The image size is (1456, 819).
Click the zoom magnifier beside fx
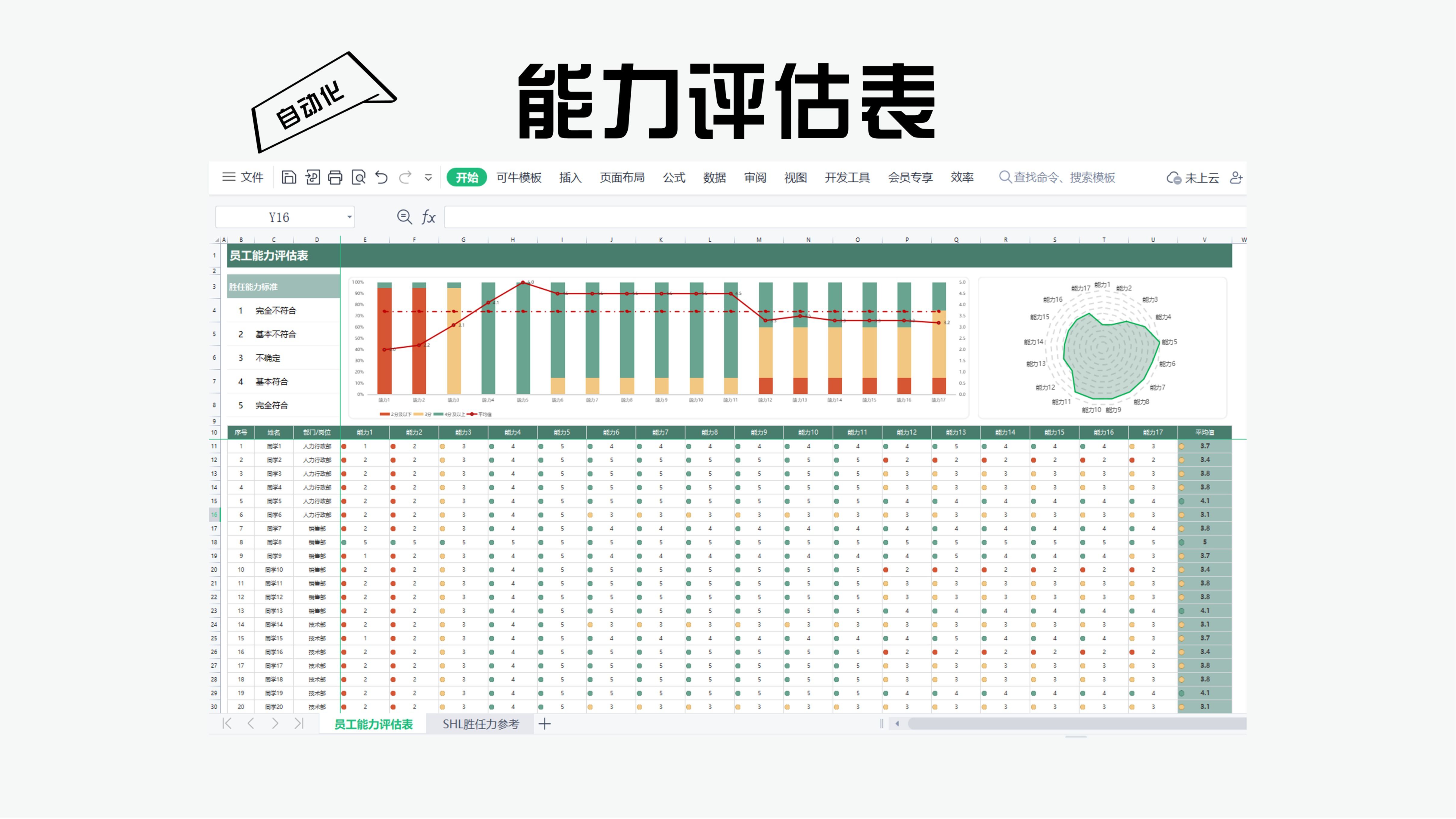(x=404, y=217)
